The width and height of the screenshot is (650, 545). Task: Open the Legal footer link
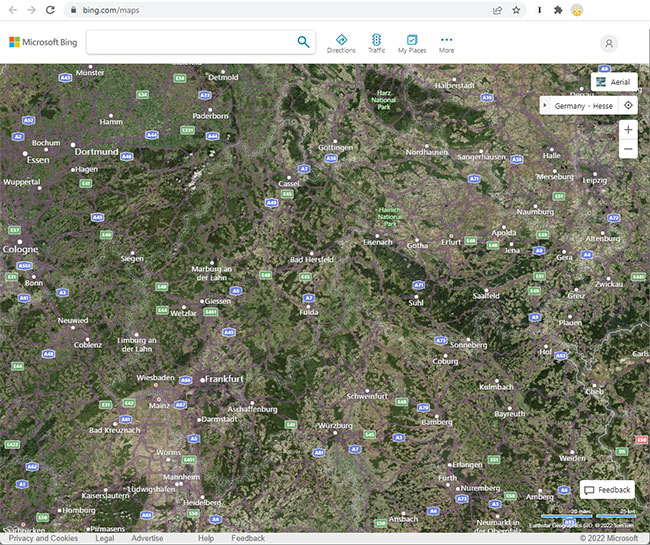coord(104,538)
